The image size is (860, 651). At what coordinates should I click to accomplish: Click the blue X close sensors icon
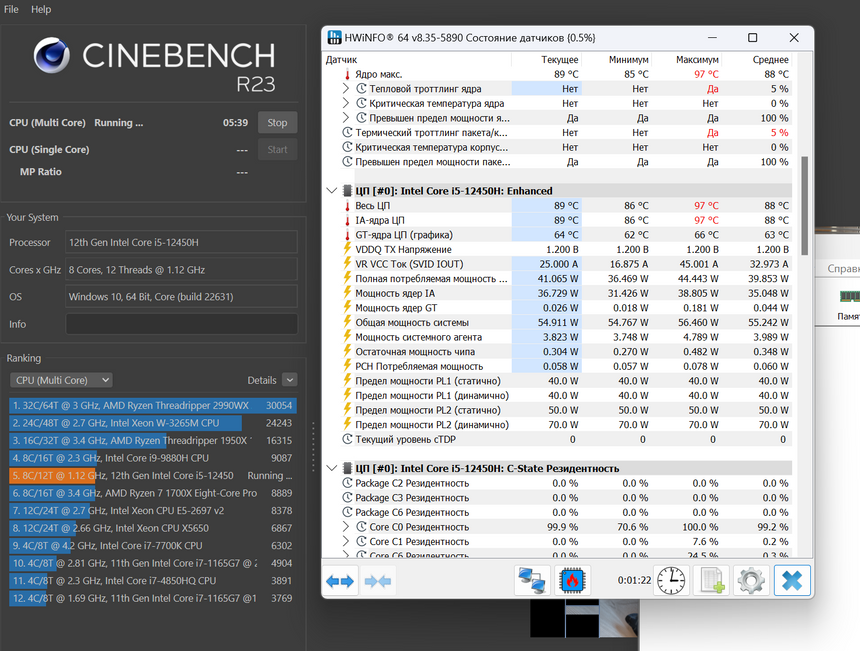tap(791, 580)
